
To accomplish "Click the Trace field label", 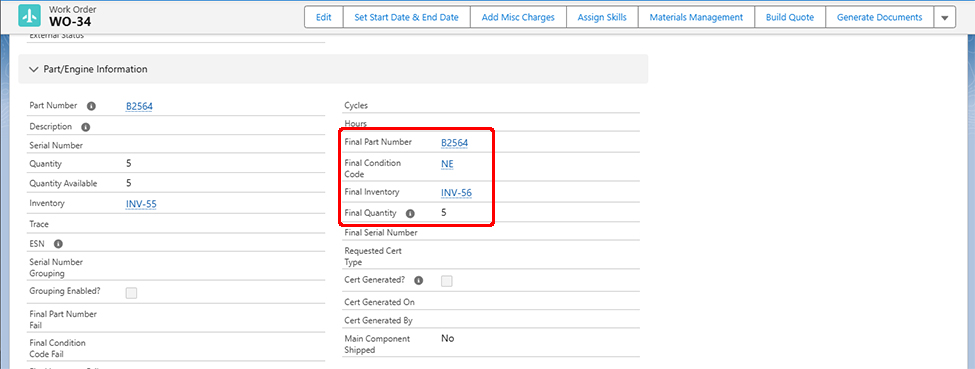I will pyautogui.click(x=39, y=224).
